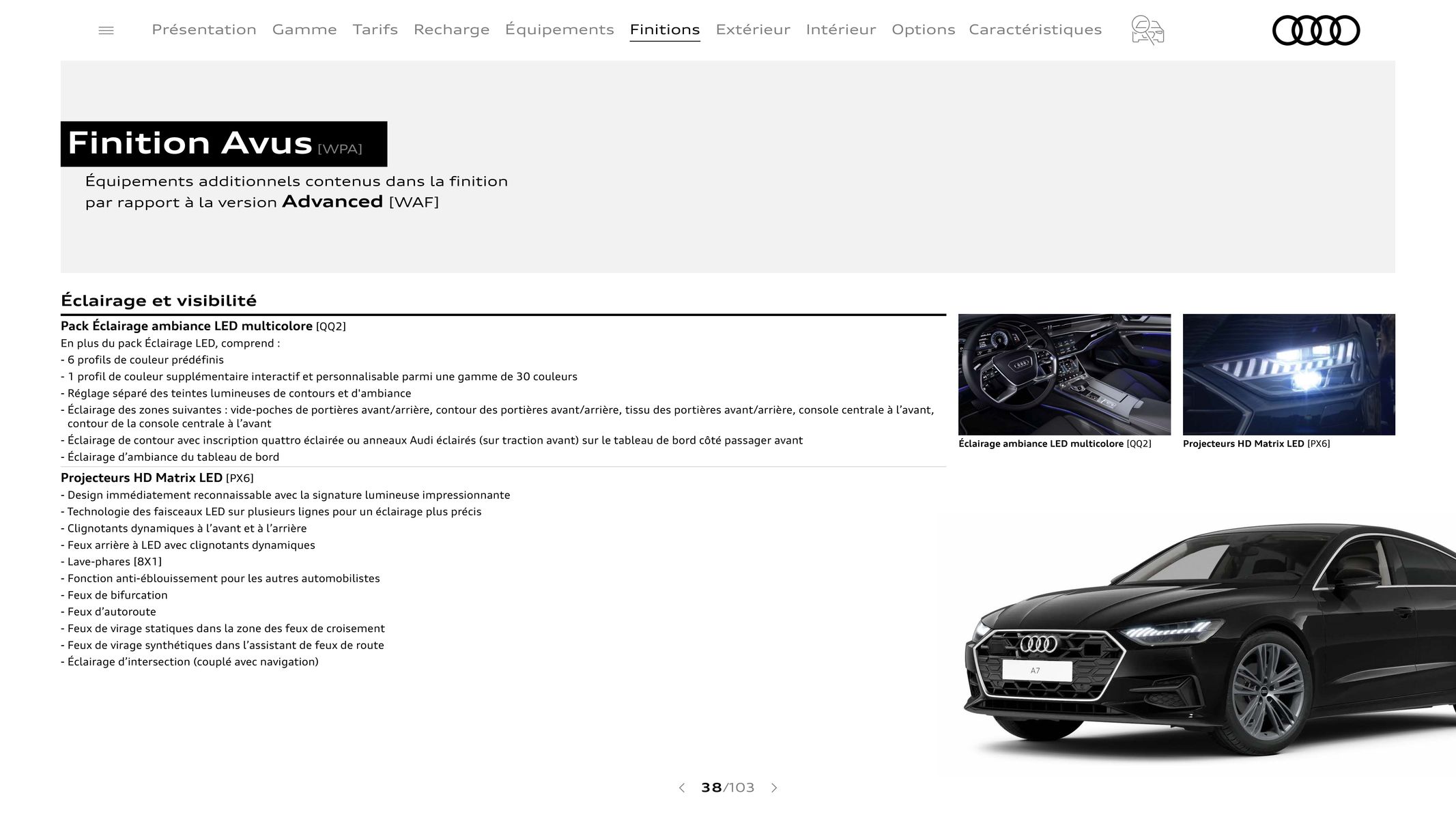Click the black Audi A7 car image
Viewport: 1456px width, 819px height.
pyautogui.click(x=1210, y=642)
